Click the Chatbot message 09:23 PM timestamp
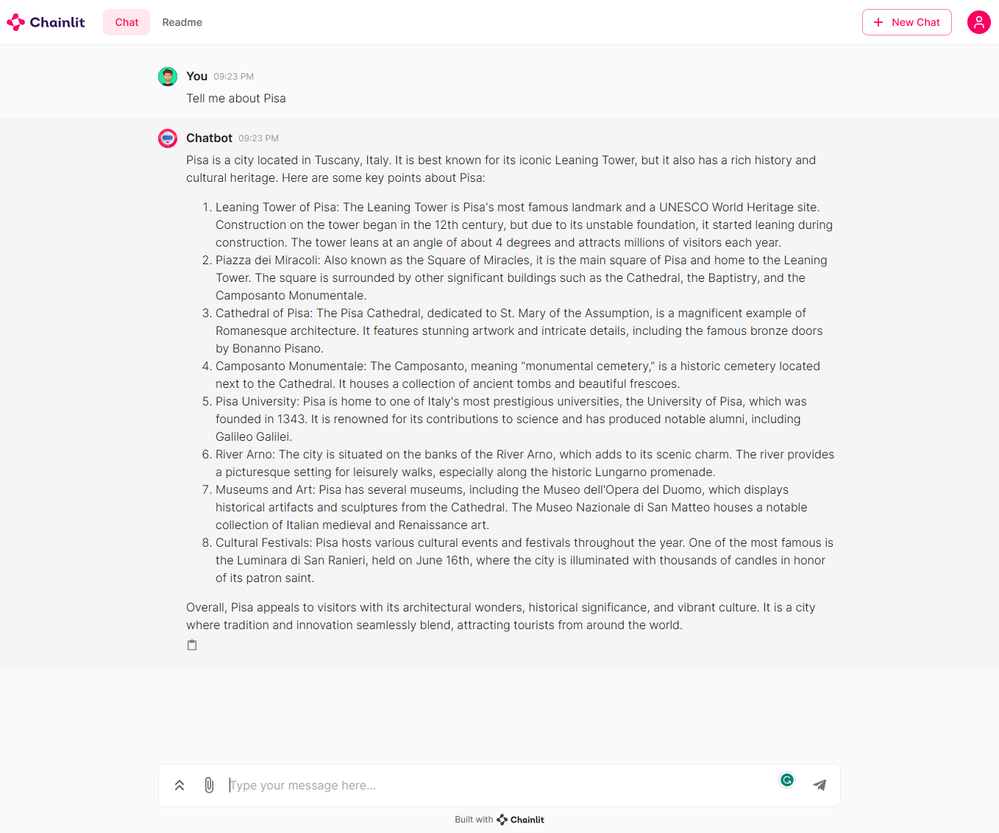The height and width of the screenshot is (833, 999). [x=259, y=138]
